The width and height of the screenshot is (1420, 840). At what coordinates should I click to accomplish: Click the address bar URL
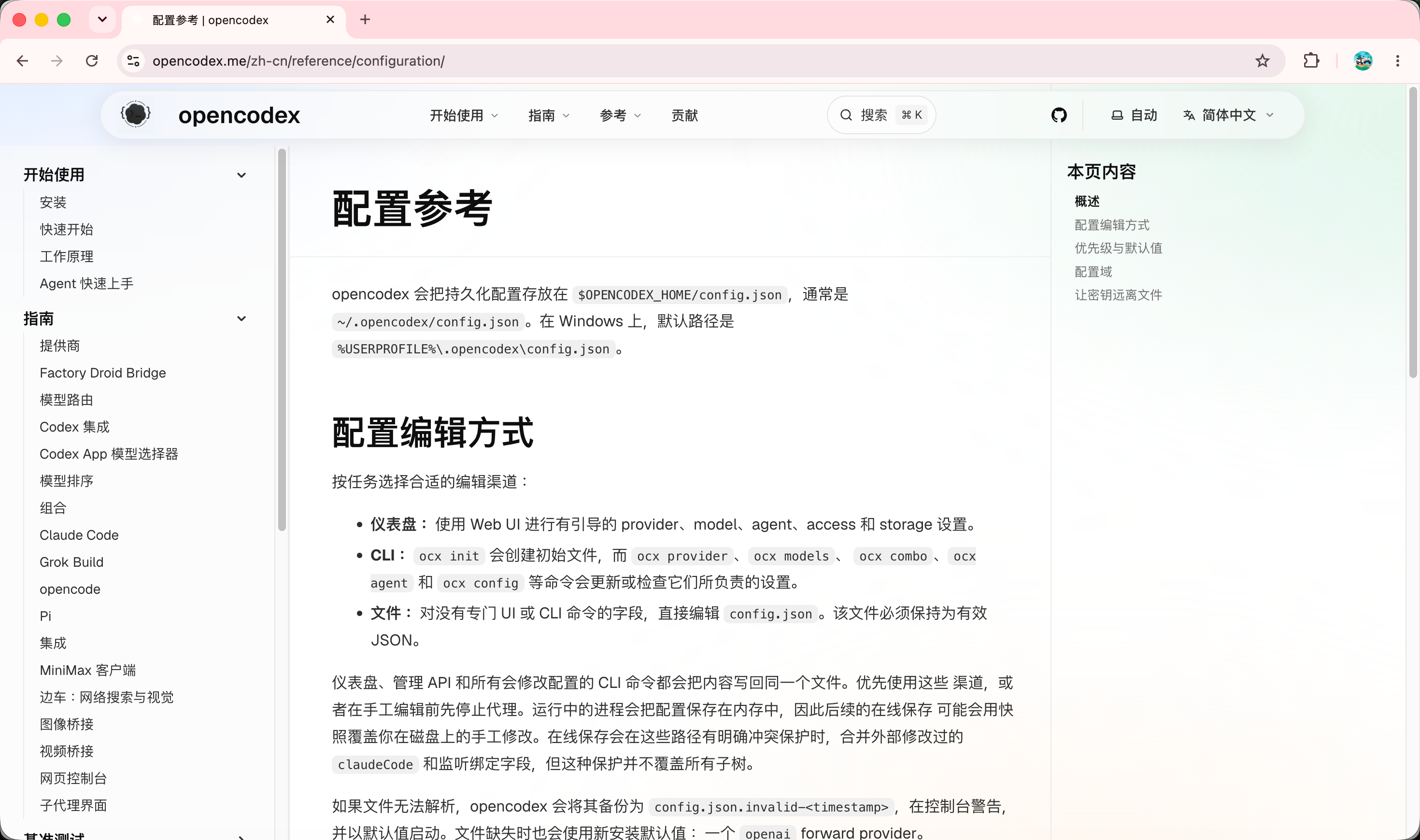coord(298,60)
